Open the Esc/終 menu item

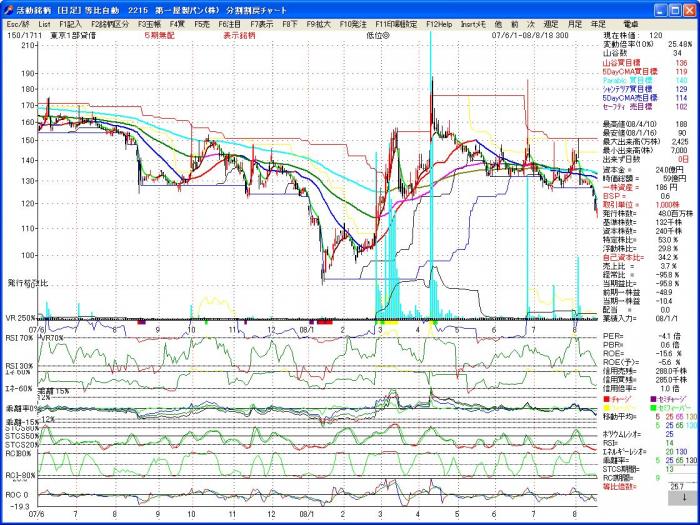[18, 24]
